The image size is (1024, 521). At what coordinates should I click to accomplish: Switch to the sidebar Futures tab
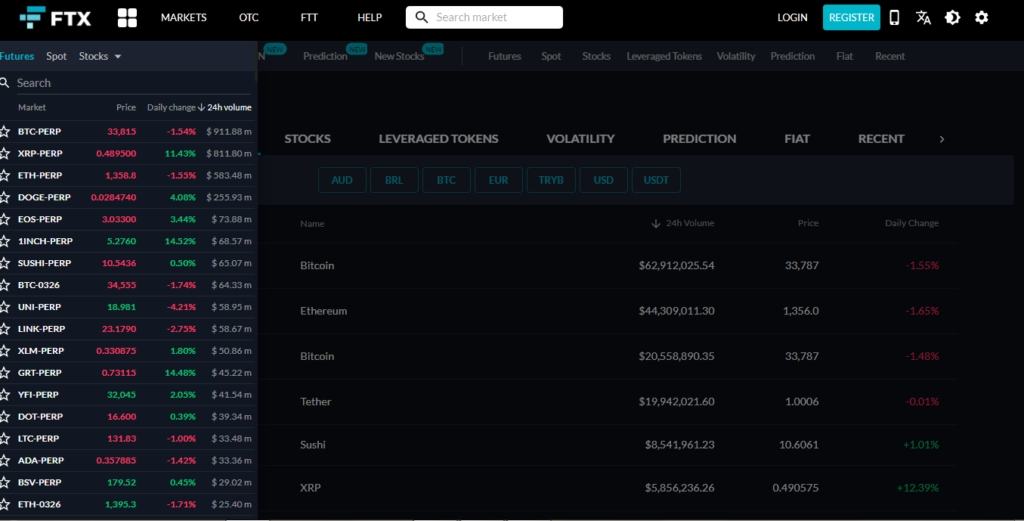click(17, 56)
